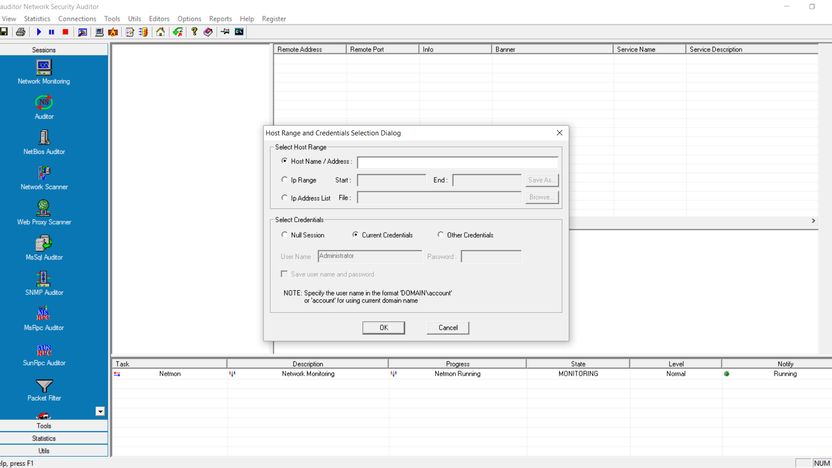Click the question mark help icon

[x=194, y=32]
